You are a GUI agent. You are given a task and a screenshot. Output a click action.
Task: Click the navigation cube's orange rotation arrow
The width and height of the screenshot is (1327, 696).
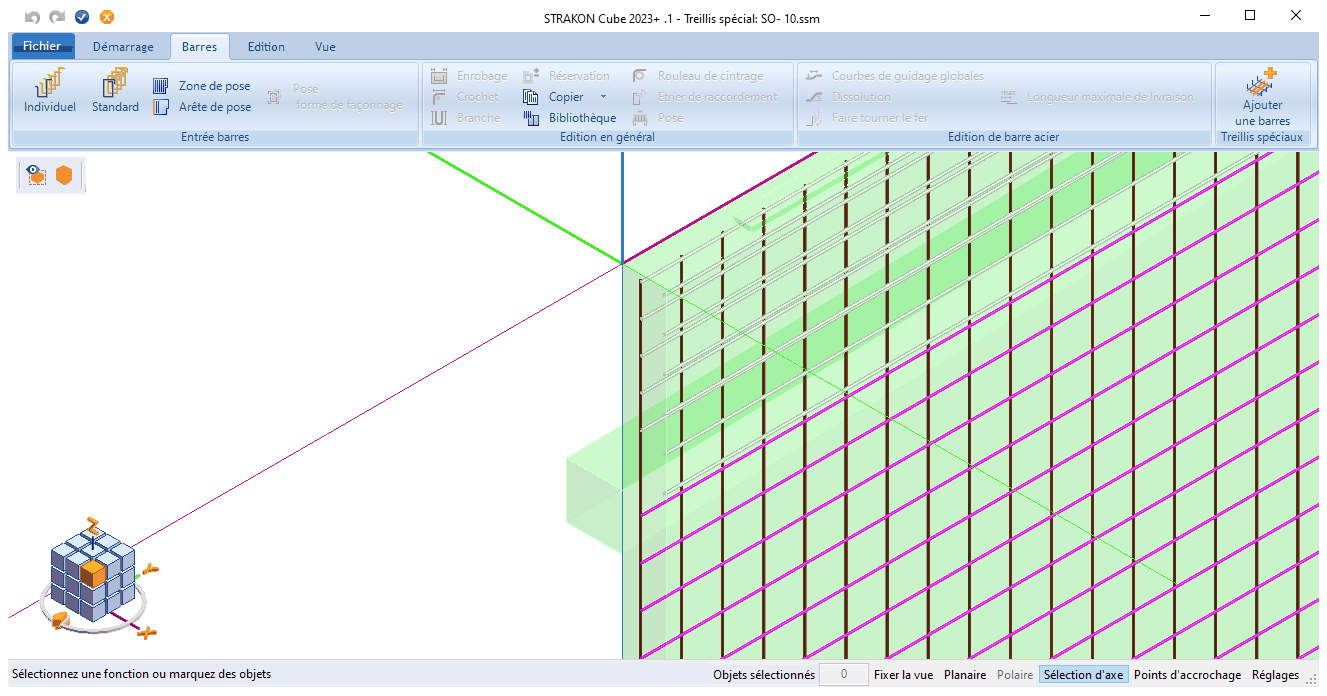pyautogui.click(x=60, y=621)
